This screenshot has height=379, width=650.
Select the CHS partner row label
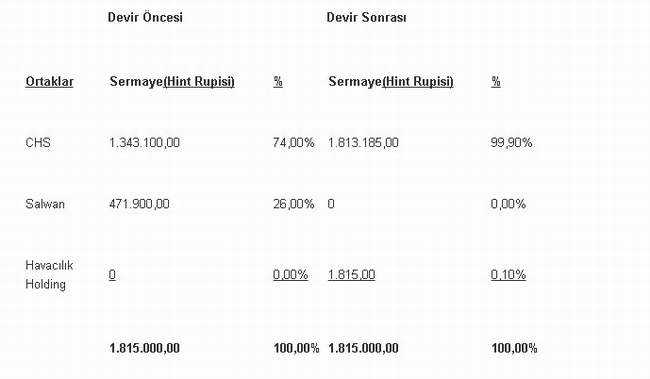pos(38,143)
